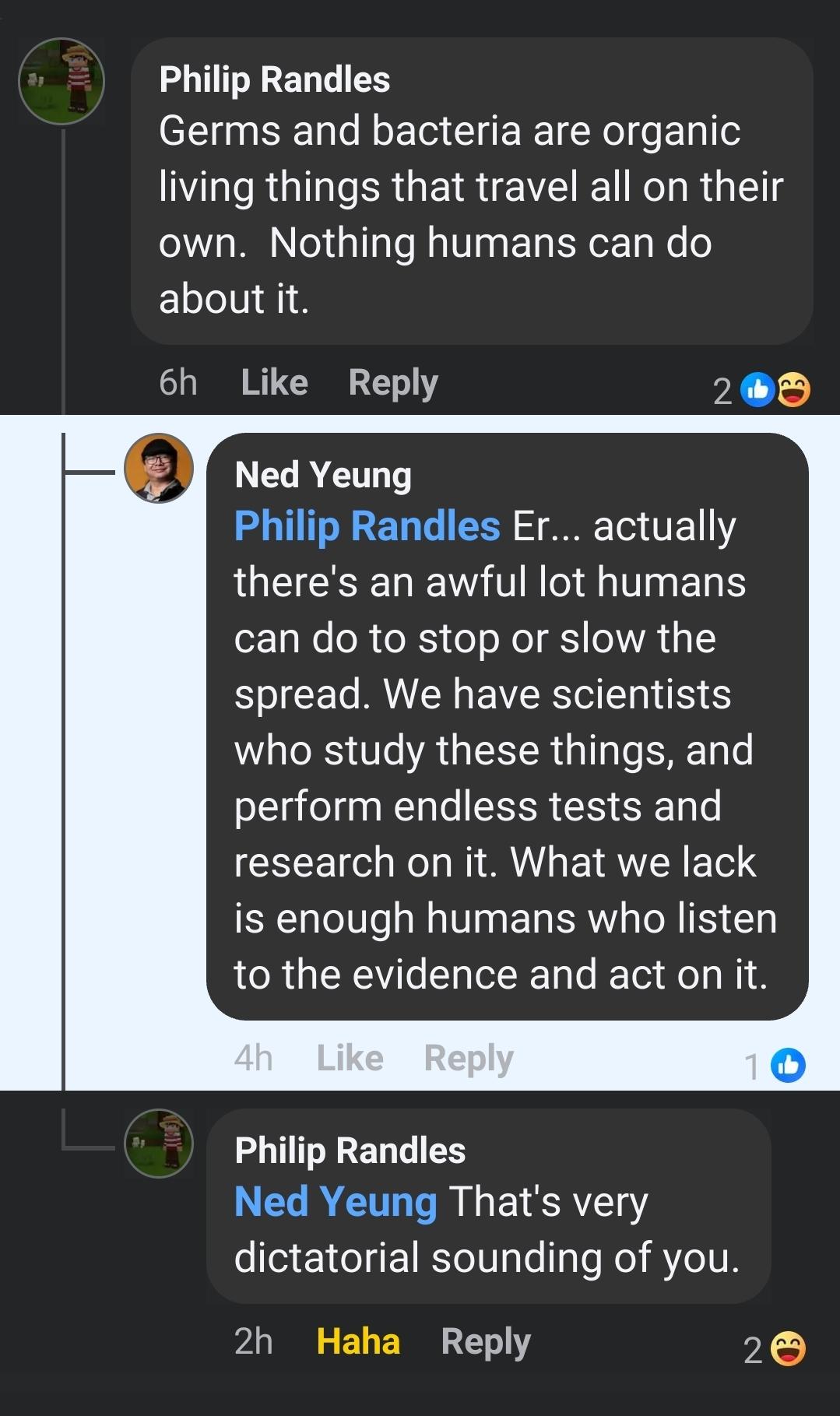Screen dimensions: 840x1416
Task: Open Philip Randles' avatar on top comment
Action: click(62, 81)
